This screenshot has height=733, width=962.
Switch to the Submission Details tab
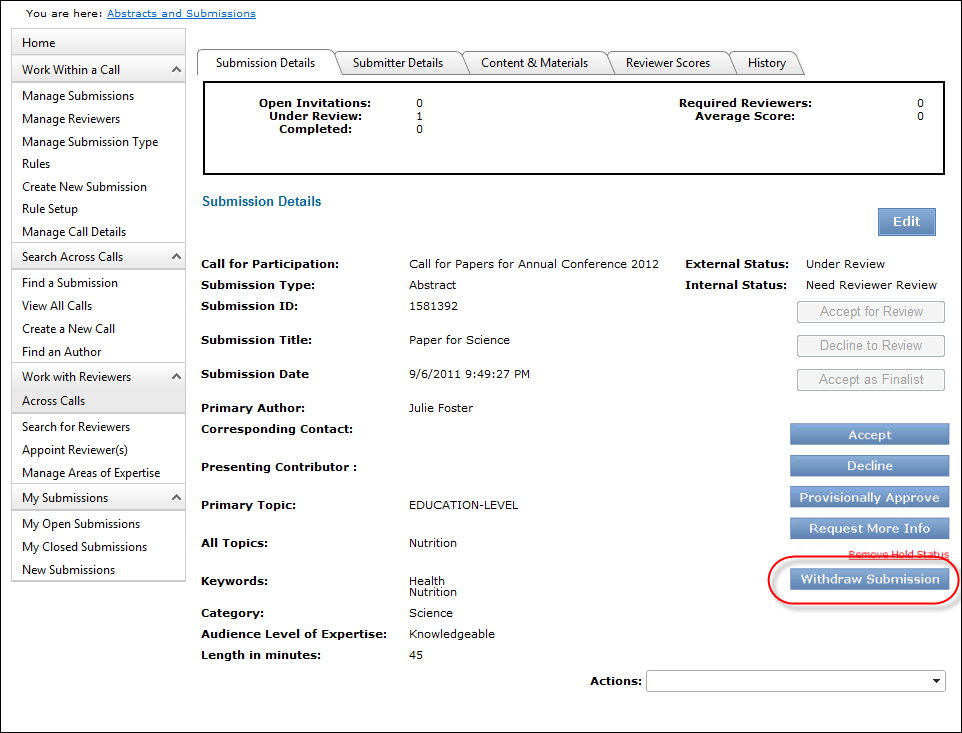click(x=265, y=63)
